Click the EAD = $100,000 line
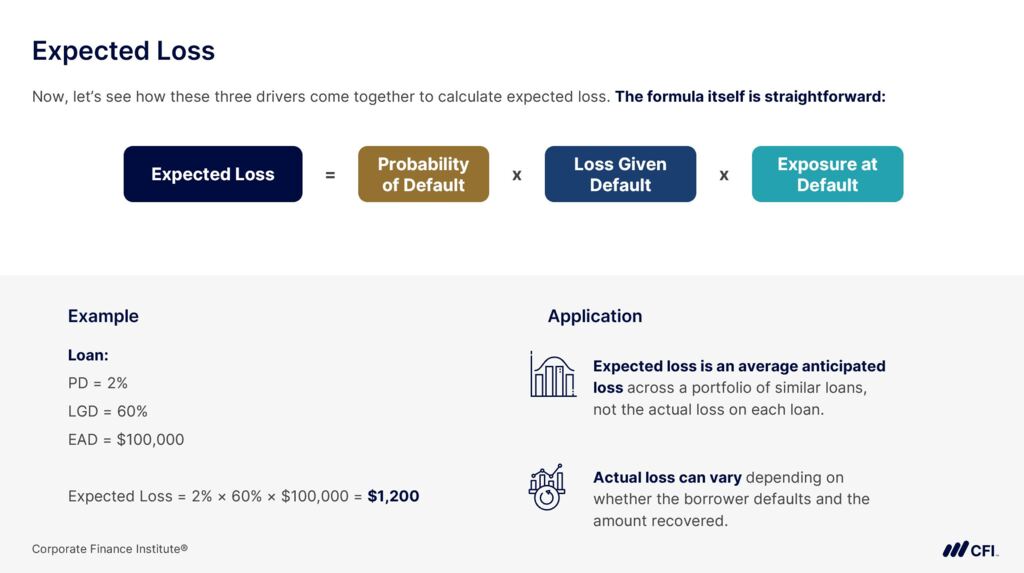The image size is (1024, 573). 126,439
